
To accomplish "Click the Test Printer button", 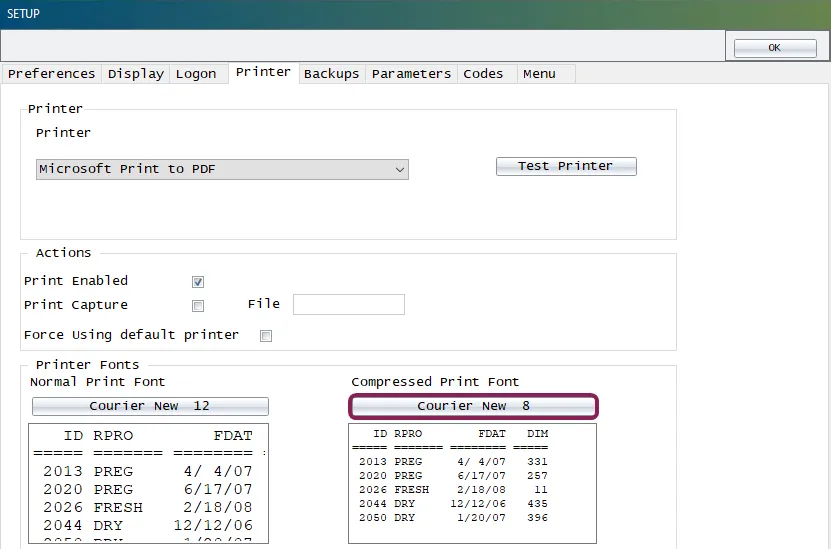I will 566,166.
